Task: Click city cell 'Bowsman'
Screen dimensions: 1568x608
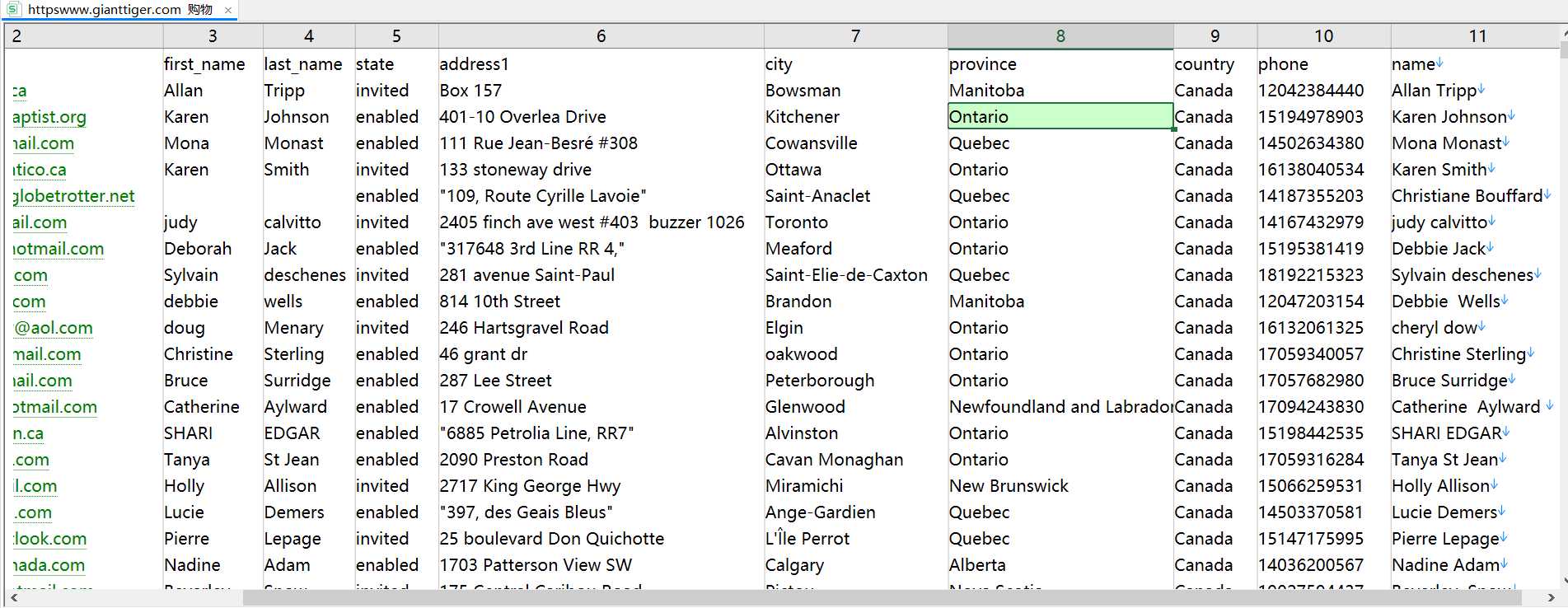Action: click(x=855, y=91)
